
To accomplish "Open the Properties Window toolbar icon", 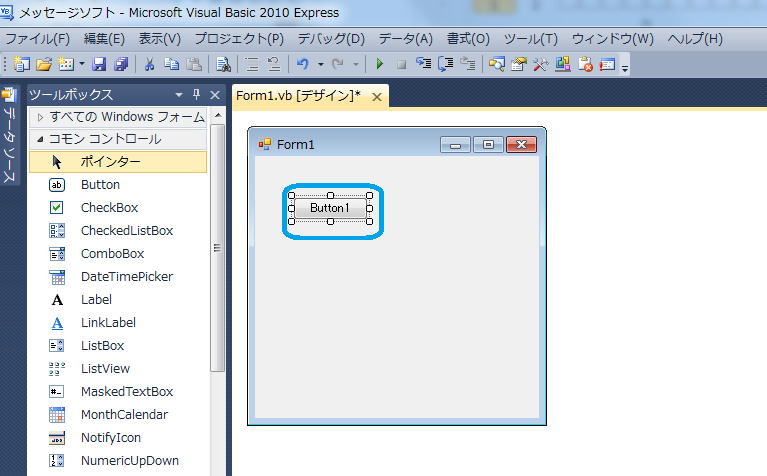I will pyautogui.click(x=519, y=64).
